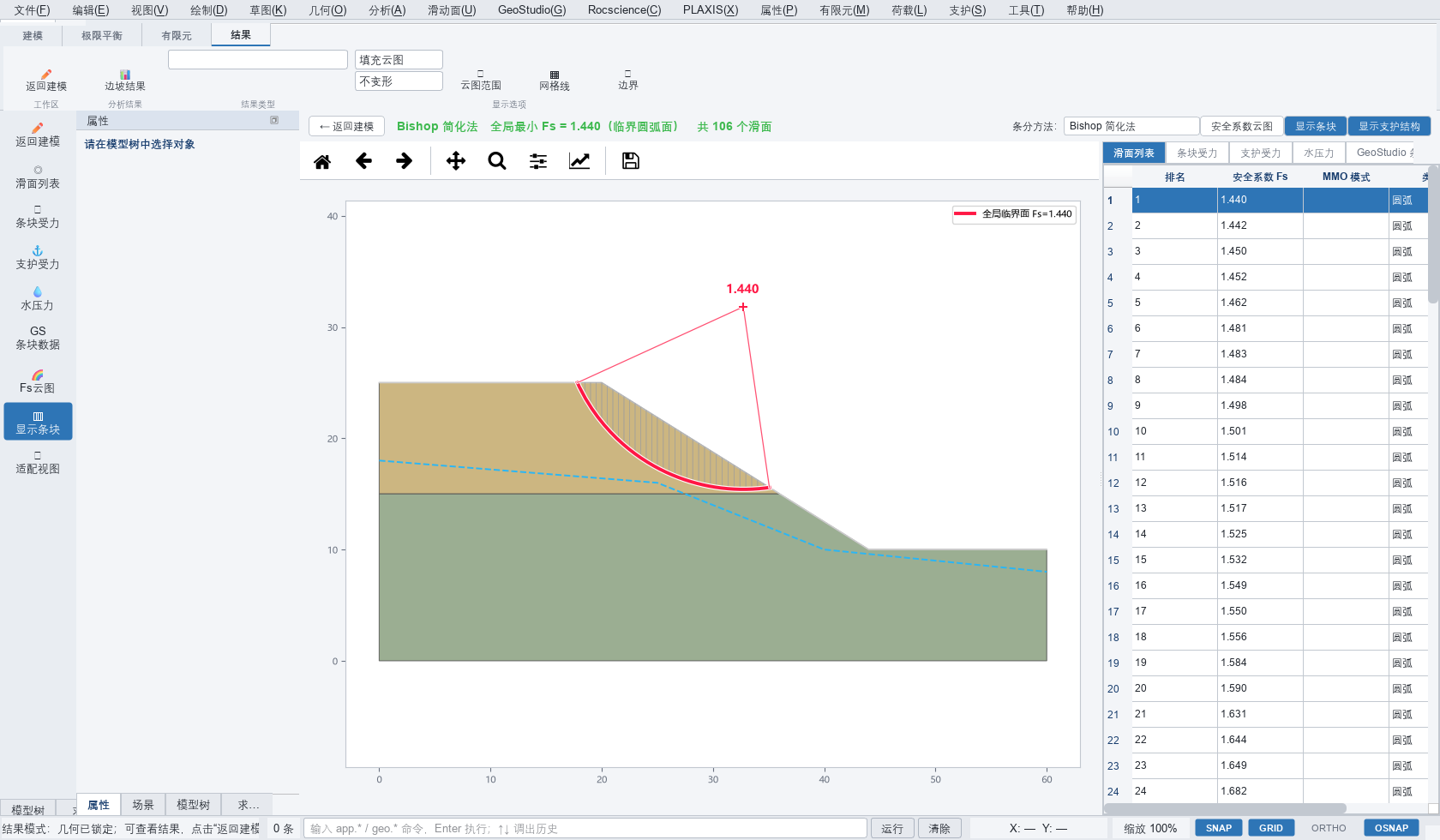Screen dimensions: 1440x840
Task: Open Fs云图 rainbow icon in sidebar
Action: point(38,381)
